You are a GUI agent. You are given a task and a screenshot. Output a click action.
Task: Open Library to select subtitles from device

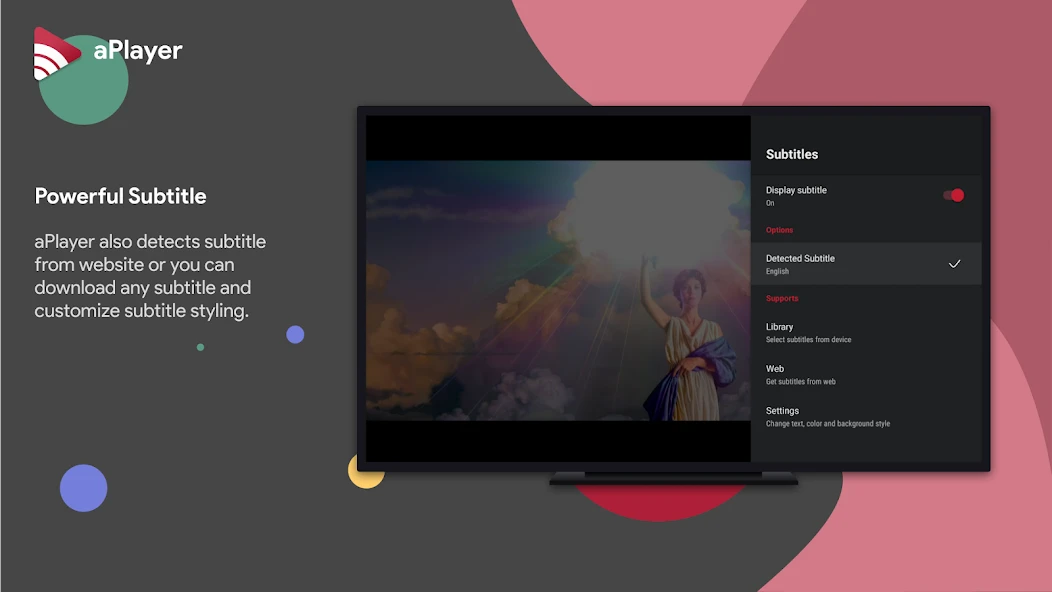coord(865,332)
